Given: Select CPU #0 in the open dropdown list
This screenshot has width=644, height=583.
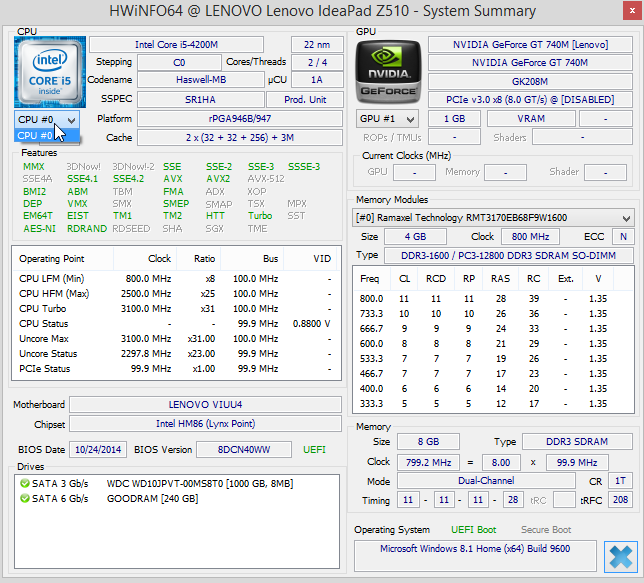Looking at the screenshot, I should pyautogui.click(x=47, y=136).
